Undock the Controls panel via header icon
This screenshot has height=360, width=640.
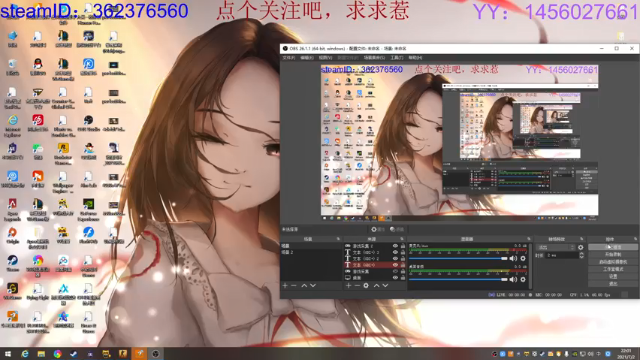(636, 239)
